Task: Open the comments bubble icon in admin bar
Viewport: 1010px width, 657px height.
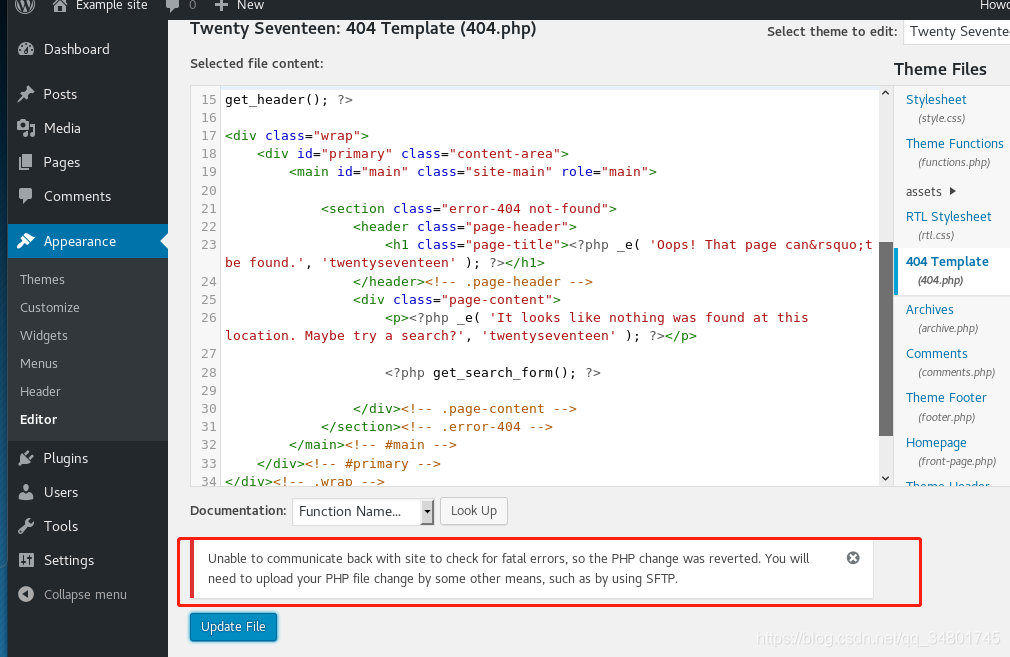Action: coord(172,6)
